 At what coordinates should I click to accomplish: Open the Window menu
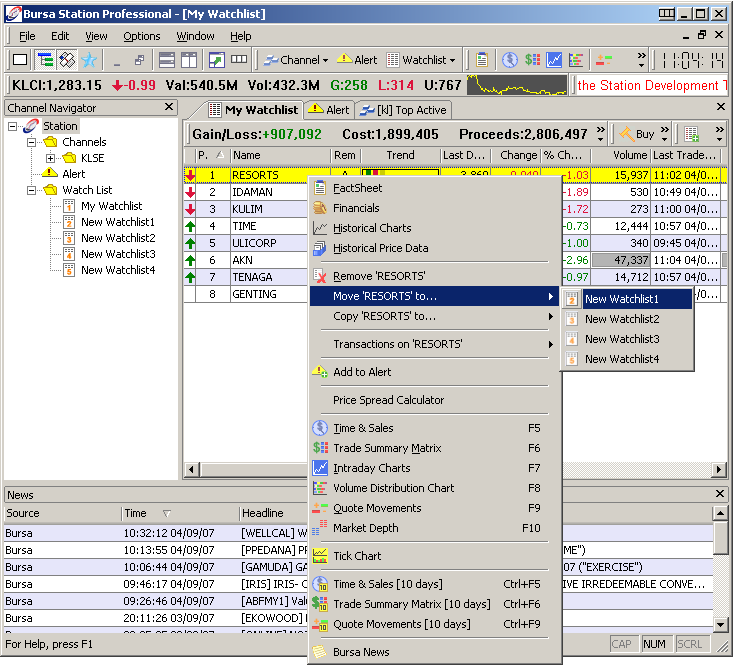point(195,36)
